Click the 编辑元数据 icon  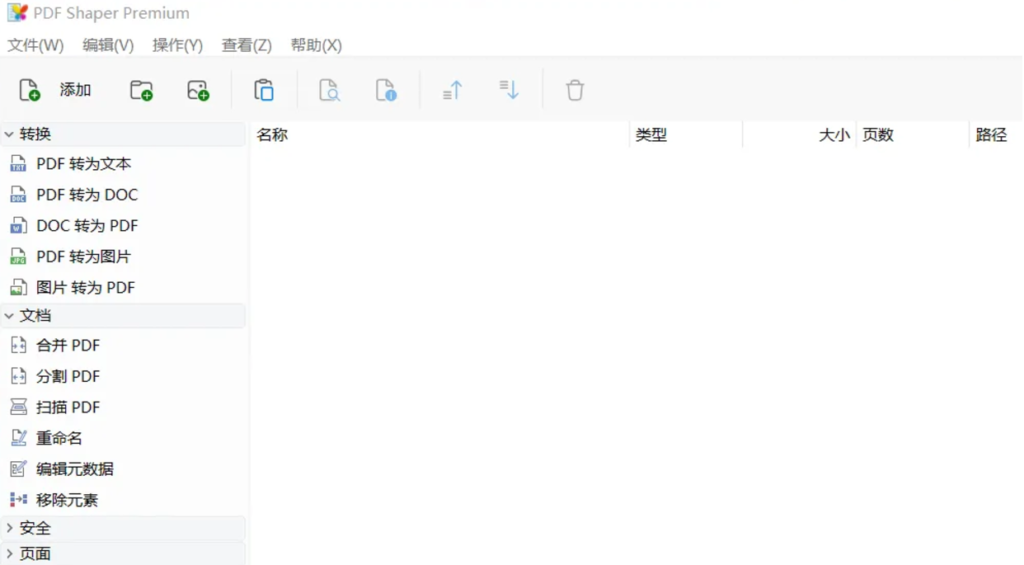tap(18, 469)
